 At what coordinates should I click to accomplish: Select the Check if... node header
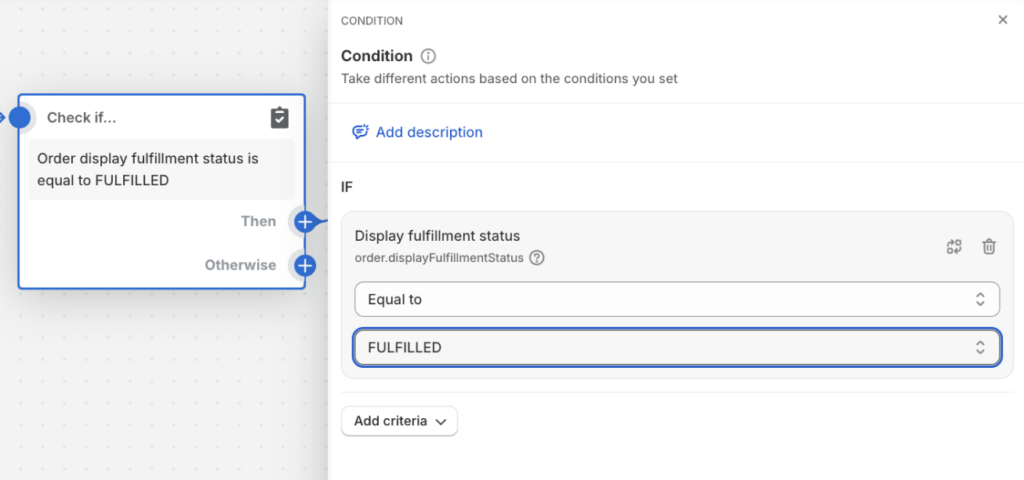[x=82, y=118]
